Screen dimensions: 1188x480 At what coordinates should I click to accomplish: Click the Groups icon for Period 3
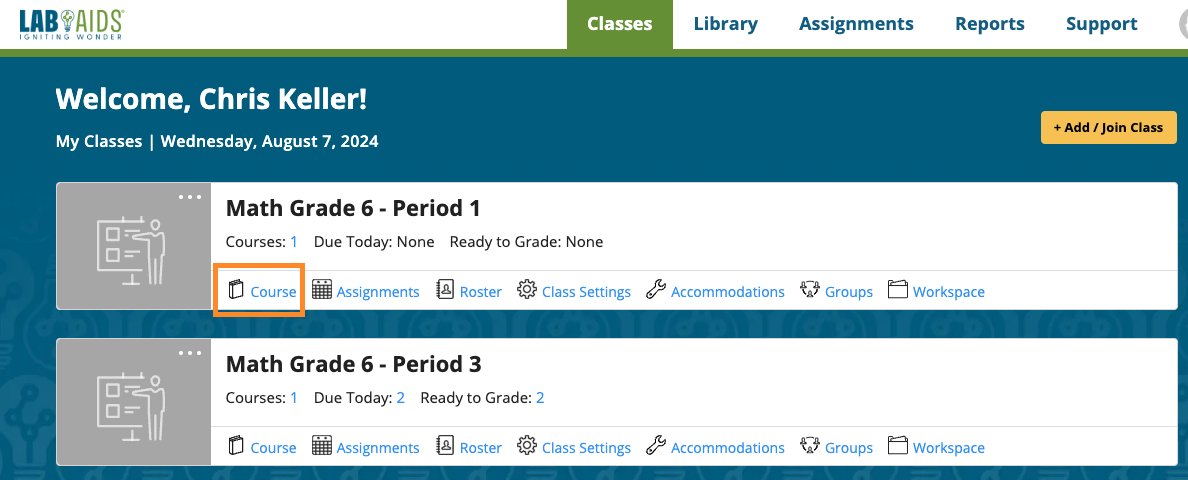pyautogui.click(x=810, y=446)
